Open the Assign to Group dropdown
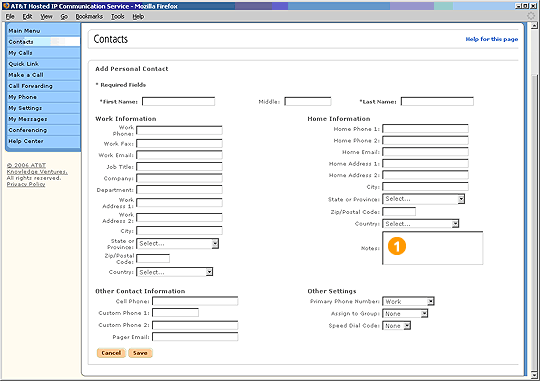Image resolution: width=540 pixels, height=381 pixels. (x=405, y=313)
